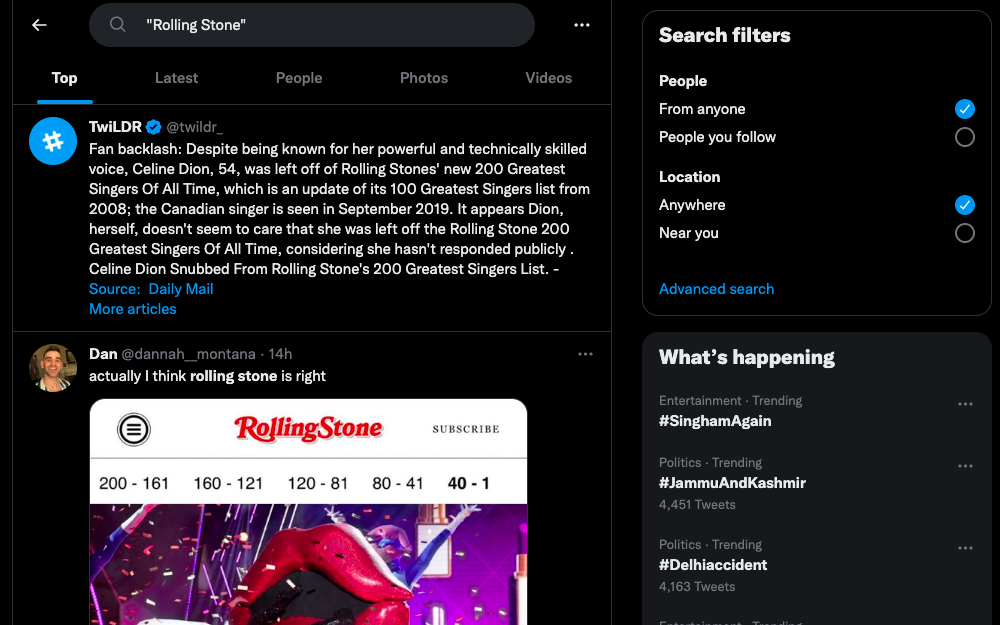Open 14h tweet timestamp

click(280, 354)
